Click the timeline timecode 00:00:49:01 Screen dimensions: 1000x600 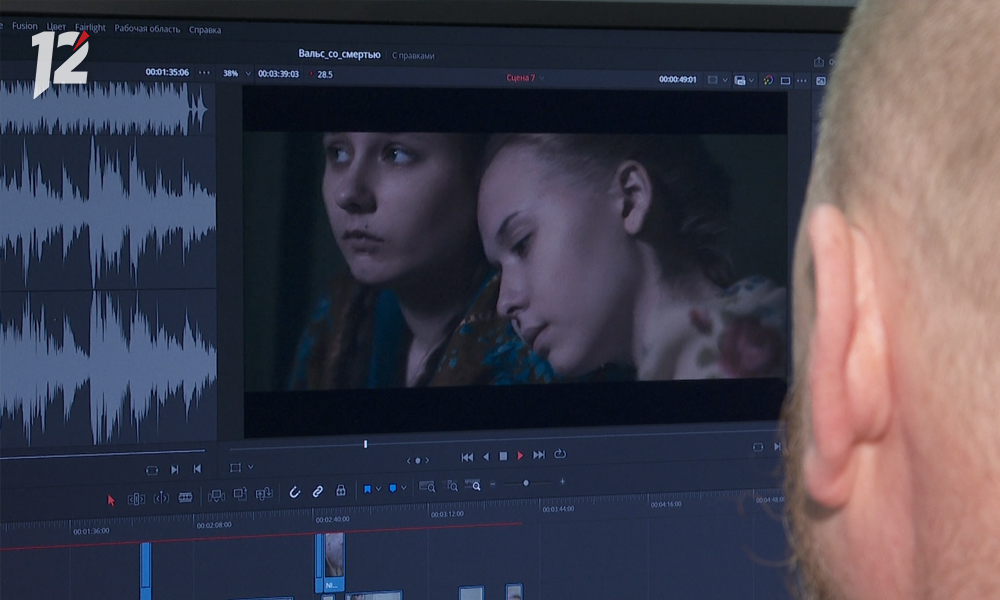point(678,79)
